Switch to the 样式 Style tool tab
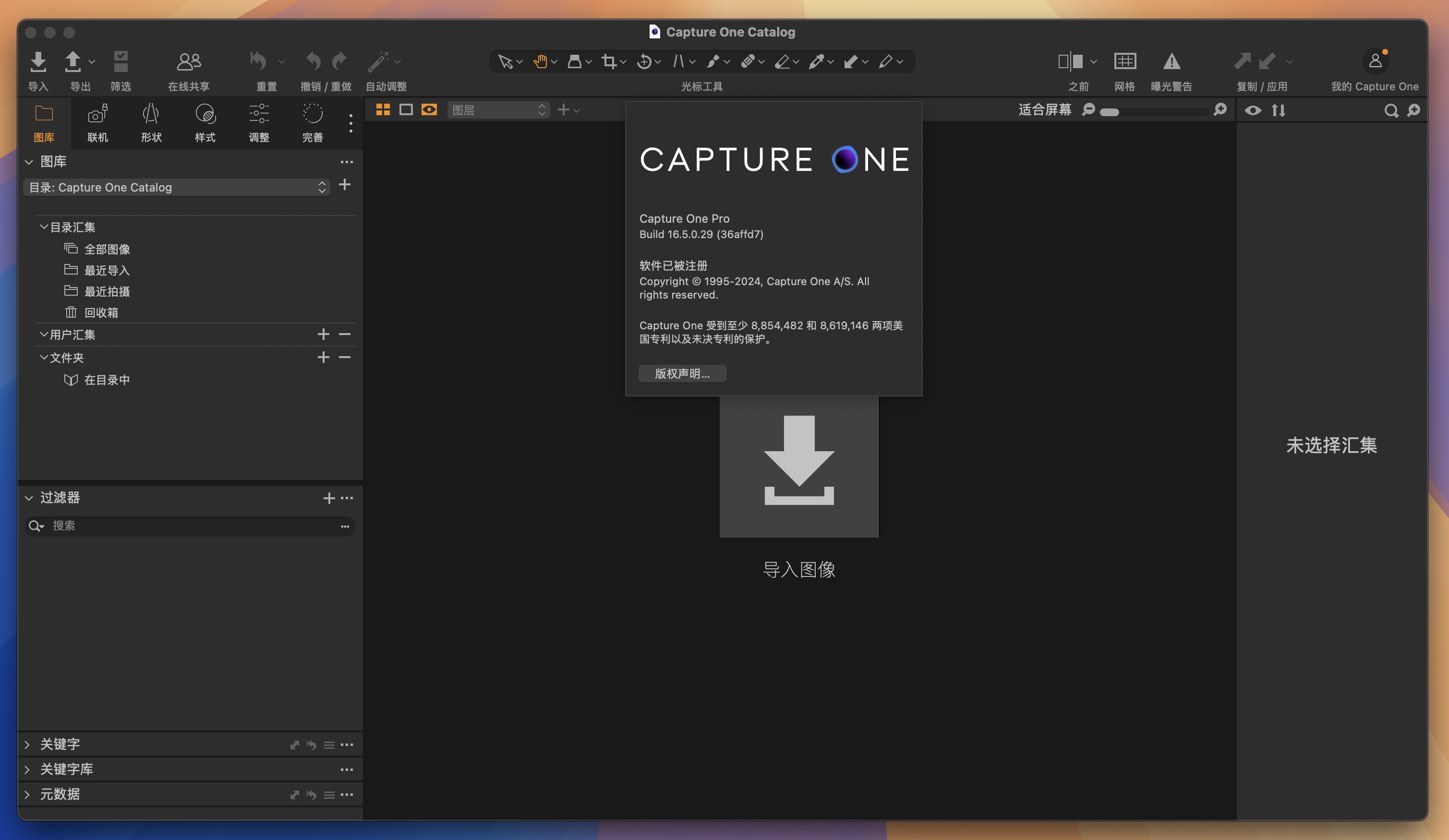 tap(205, 123)
